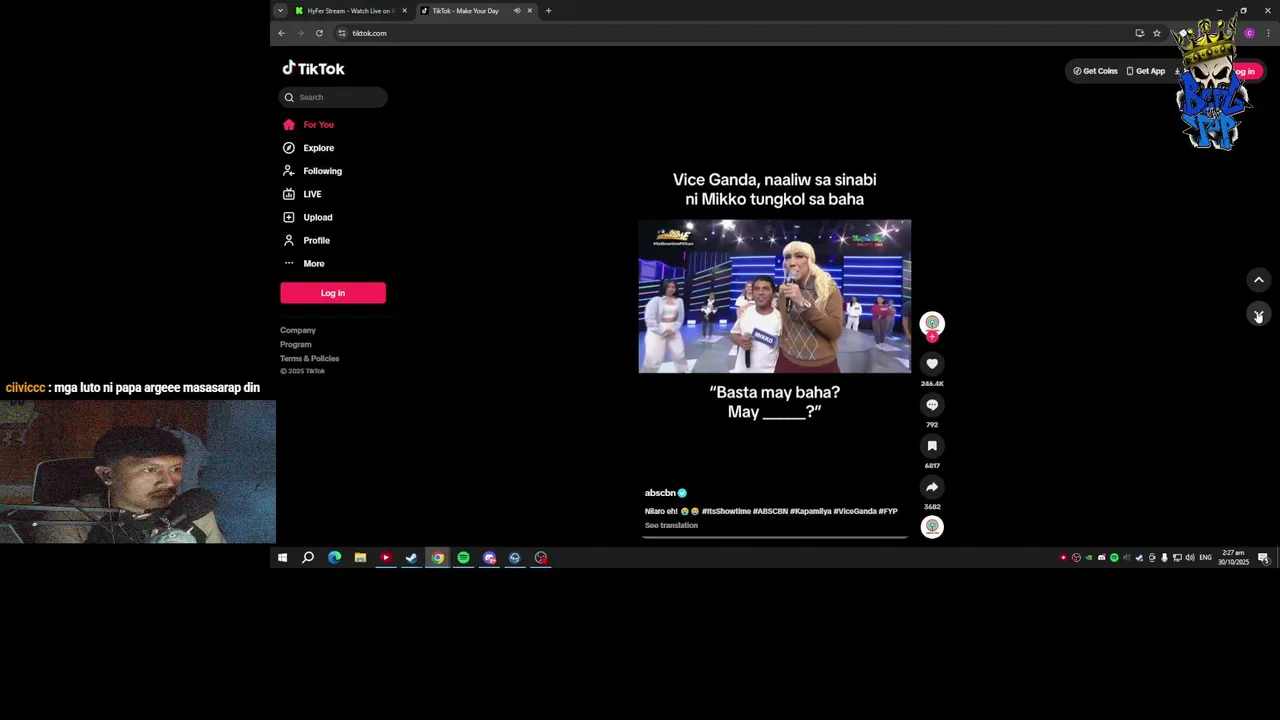This screenshot has width=1280, height=720.
Task: Open Windows taskbar search
Action: point(308,558)
